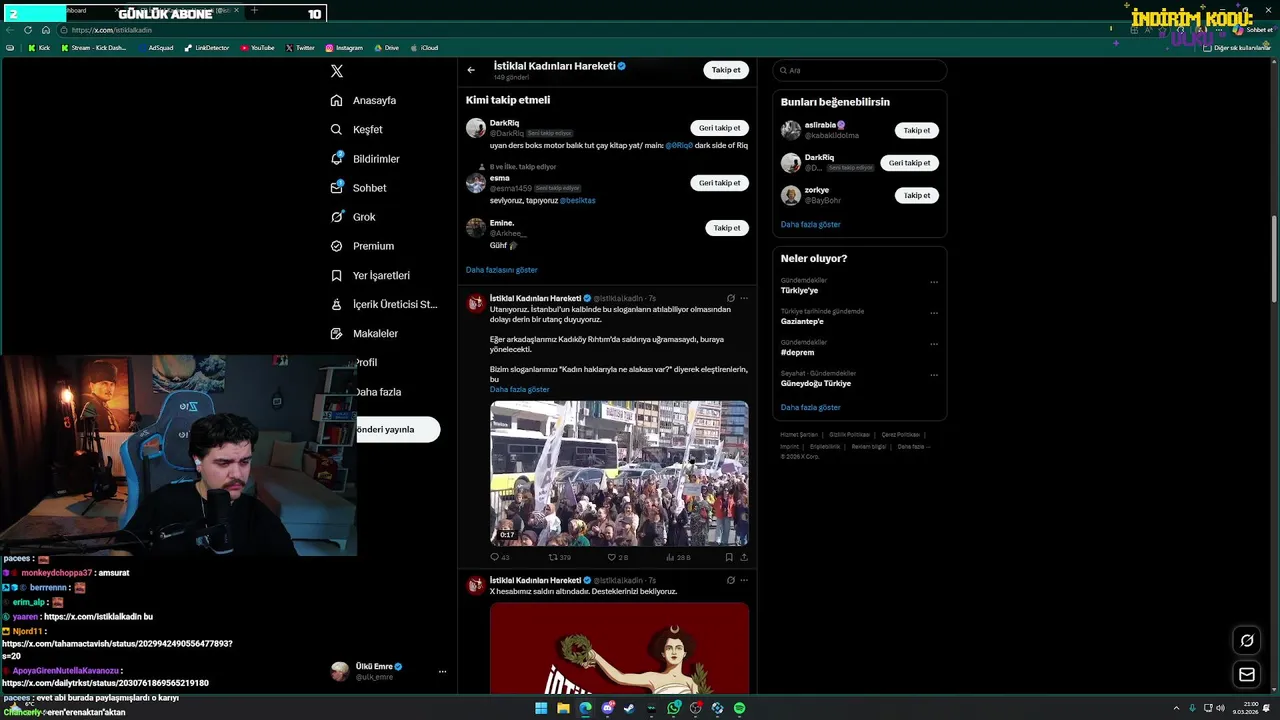This screenshot has width=1280, height=720.
Task: Click the X logo in sidebar
Action: click(337, 71)
